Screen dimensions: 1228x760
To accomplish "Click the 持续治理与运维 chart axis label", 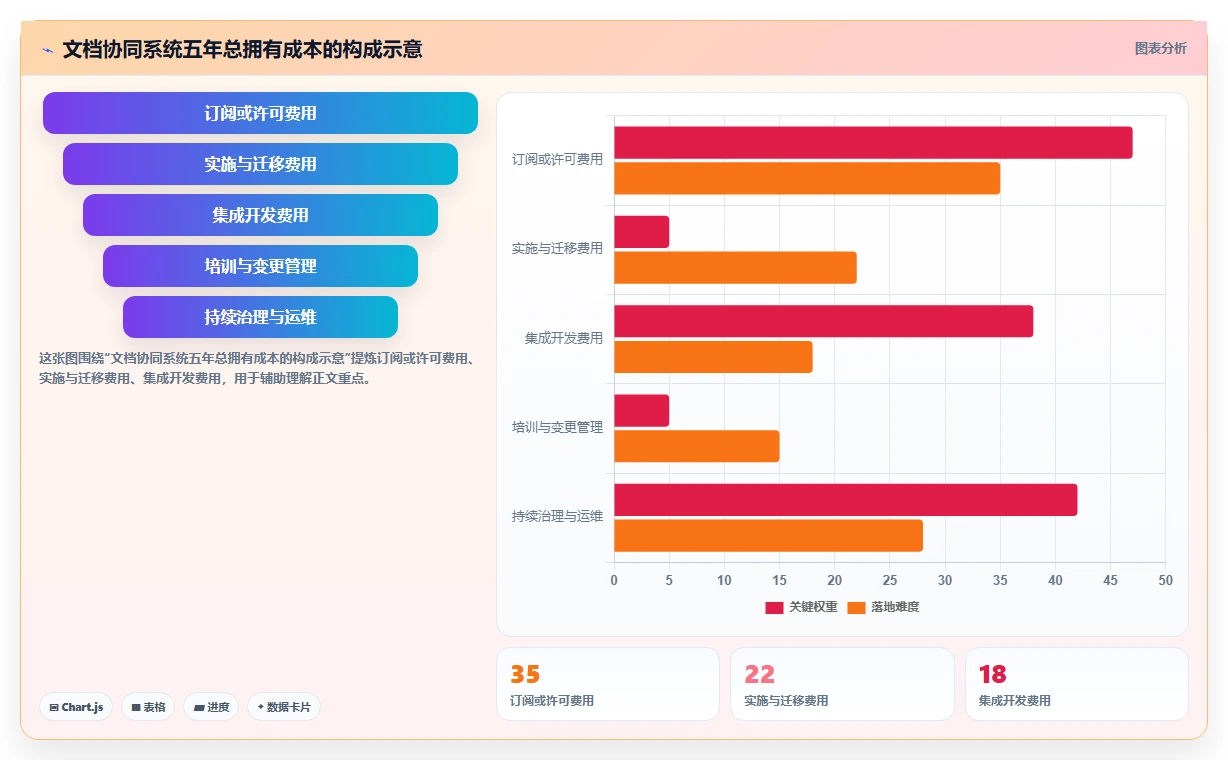I will pyautogui.click(x=557, y=517).
